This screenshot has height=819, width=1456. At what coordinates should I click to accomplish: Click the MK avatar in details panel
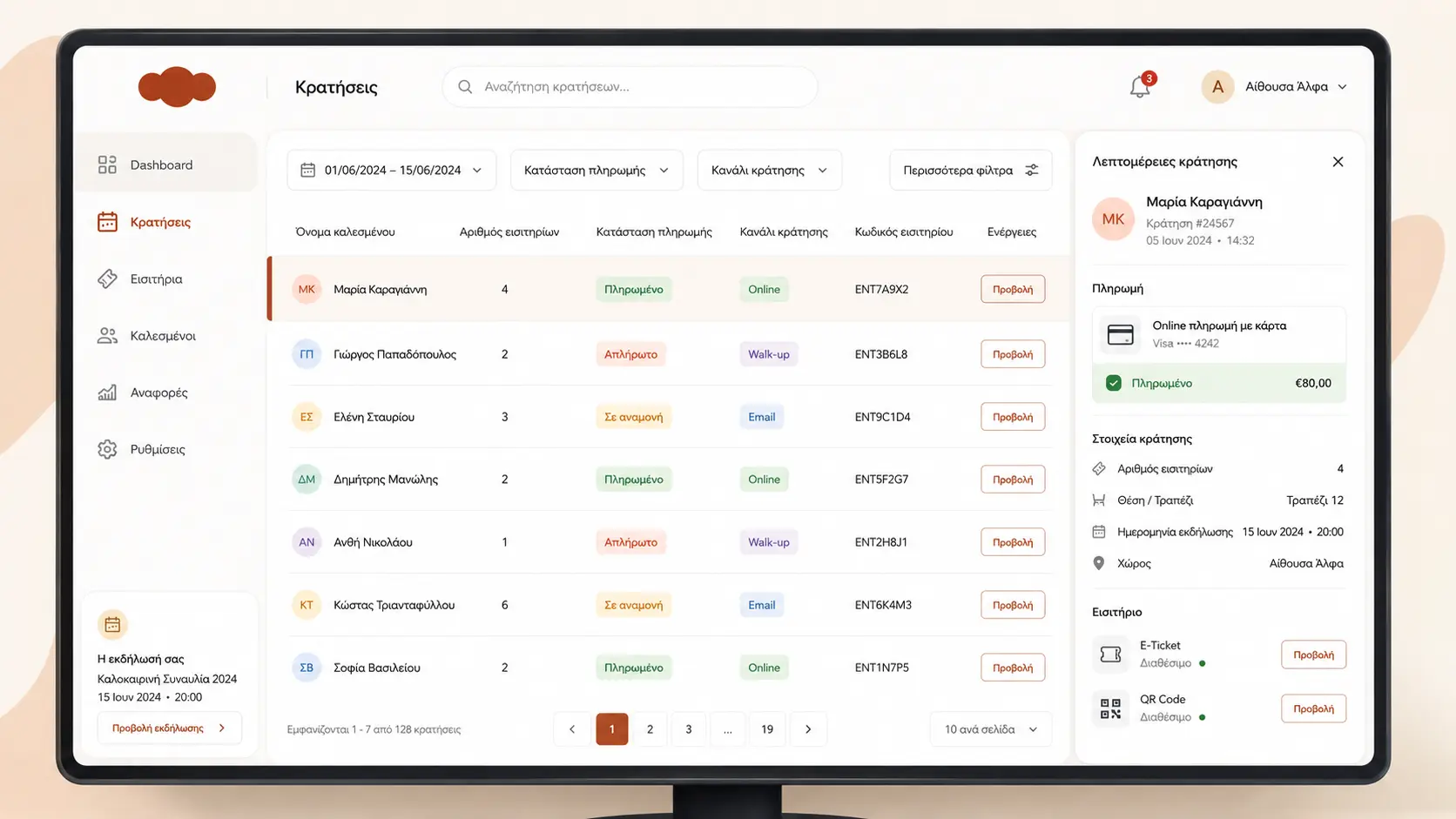click(1113, 219)
